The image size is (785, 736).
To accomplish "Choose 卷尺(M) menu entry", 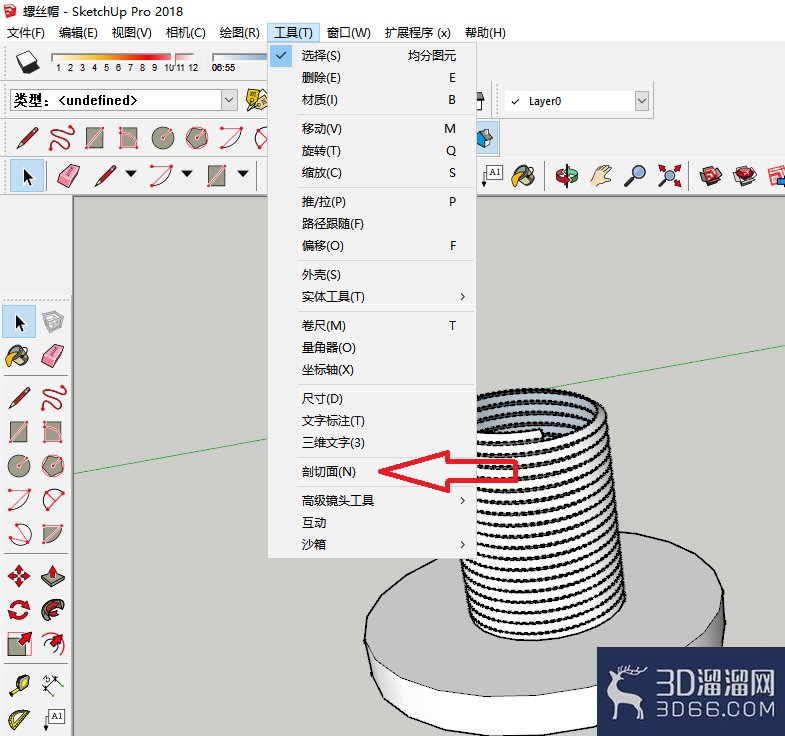I will (371, 326).
